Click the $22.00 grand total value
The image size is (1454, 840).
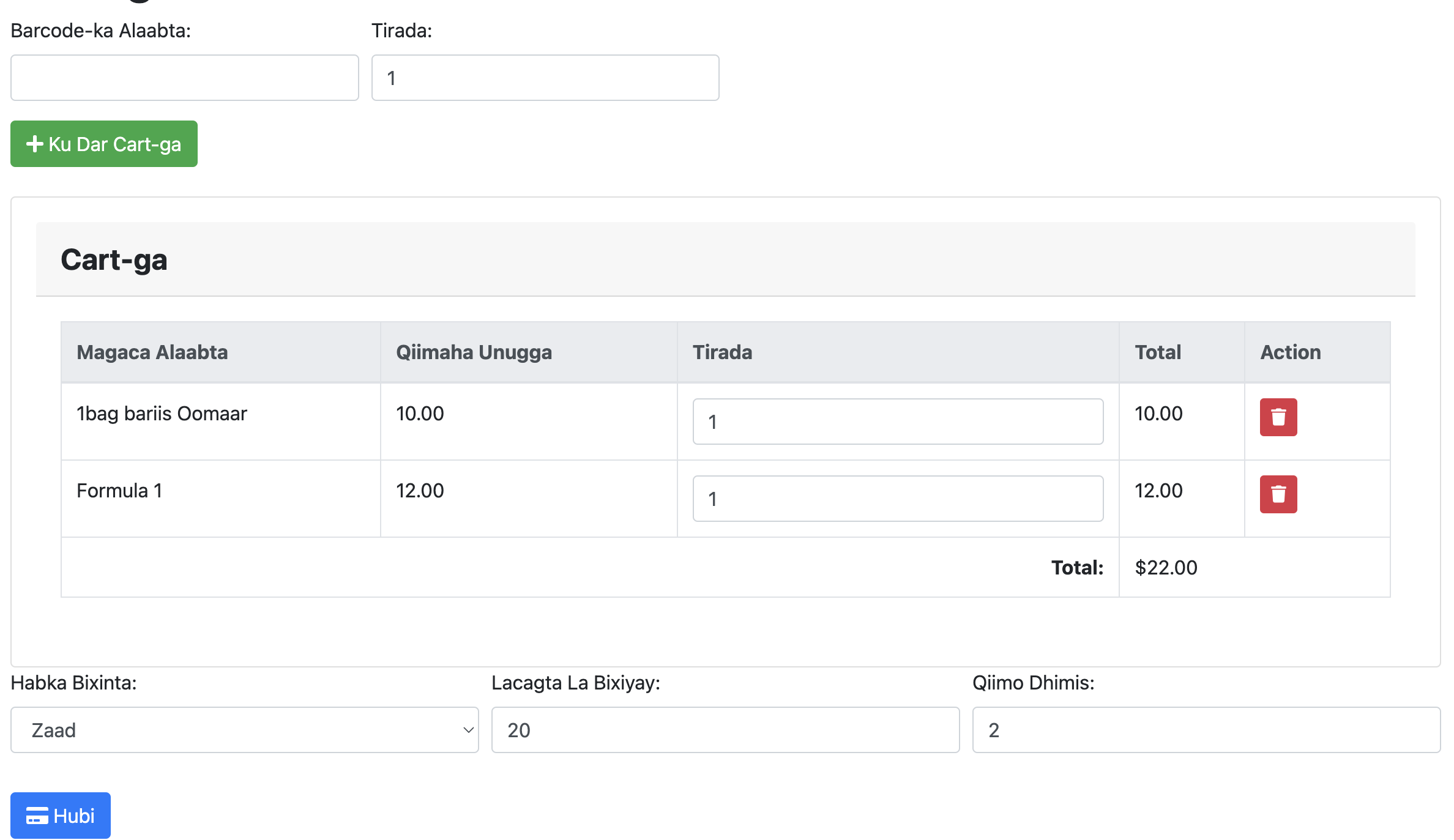click(1166, 568)
